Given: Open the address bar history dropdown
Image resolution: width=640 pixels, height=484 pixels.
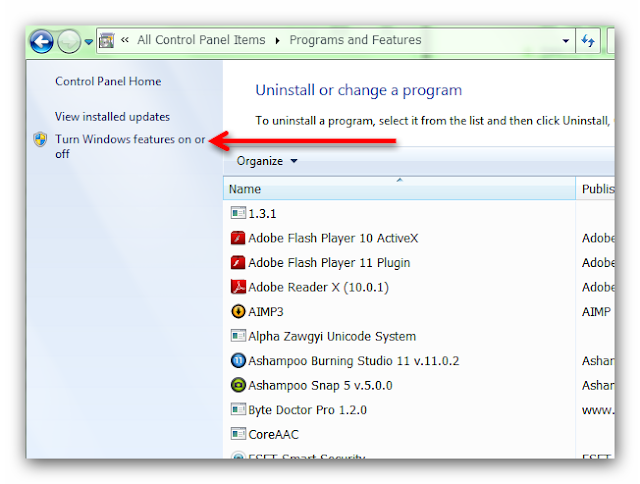Looking at the screenshot, I should pyautogui.click(x=566, y=40).
